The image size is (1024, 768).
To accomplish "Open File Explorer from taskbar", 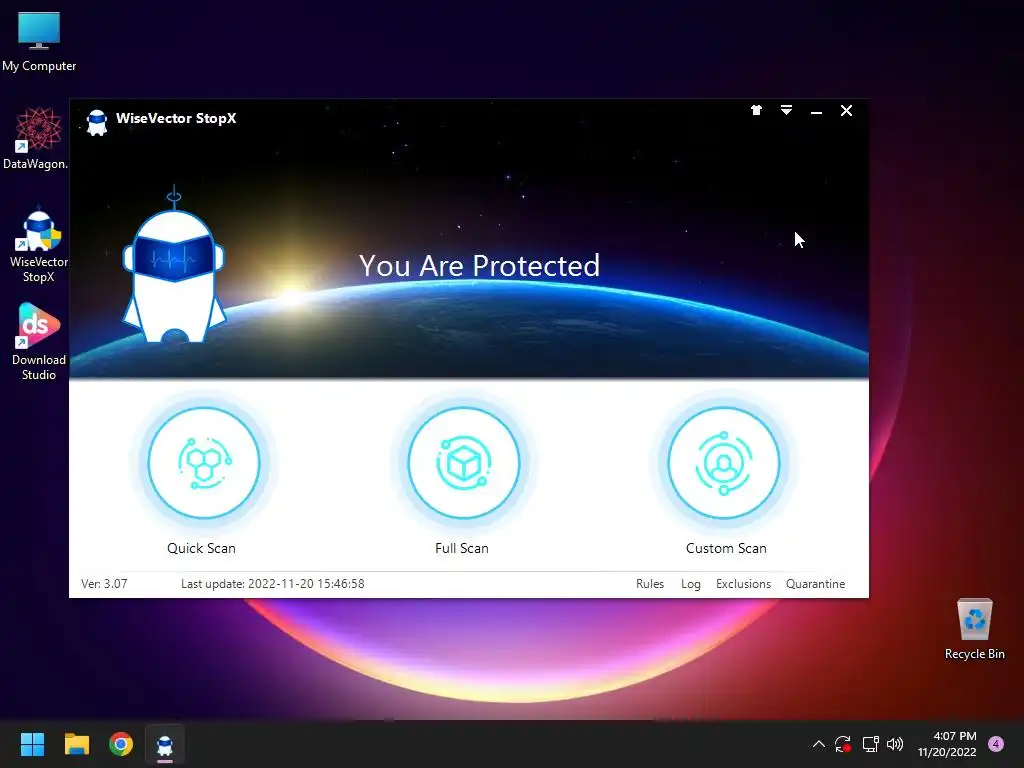I will coord(76,744).
